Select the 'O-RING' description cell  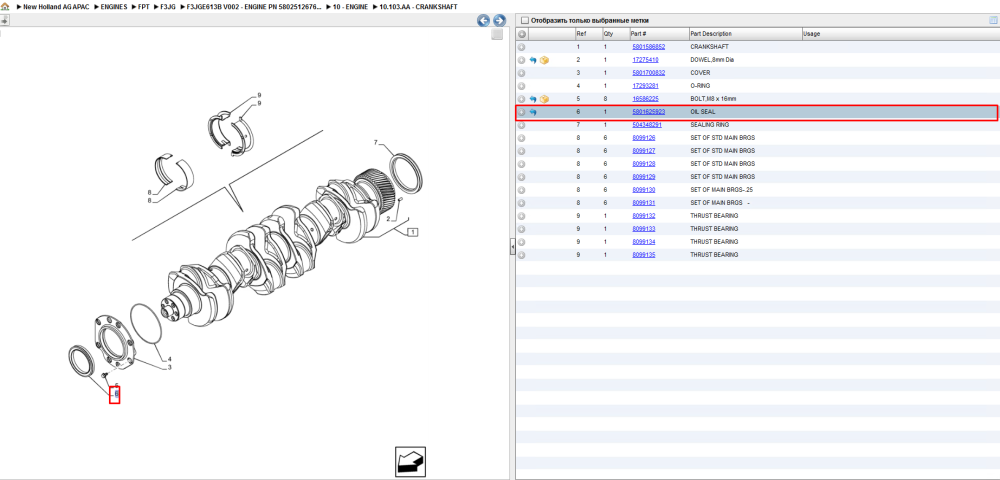tap(700, 85)
